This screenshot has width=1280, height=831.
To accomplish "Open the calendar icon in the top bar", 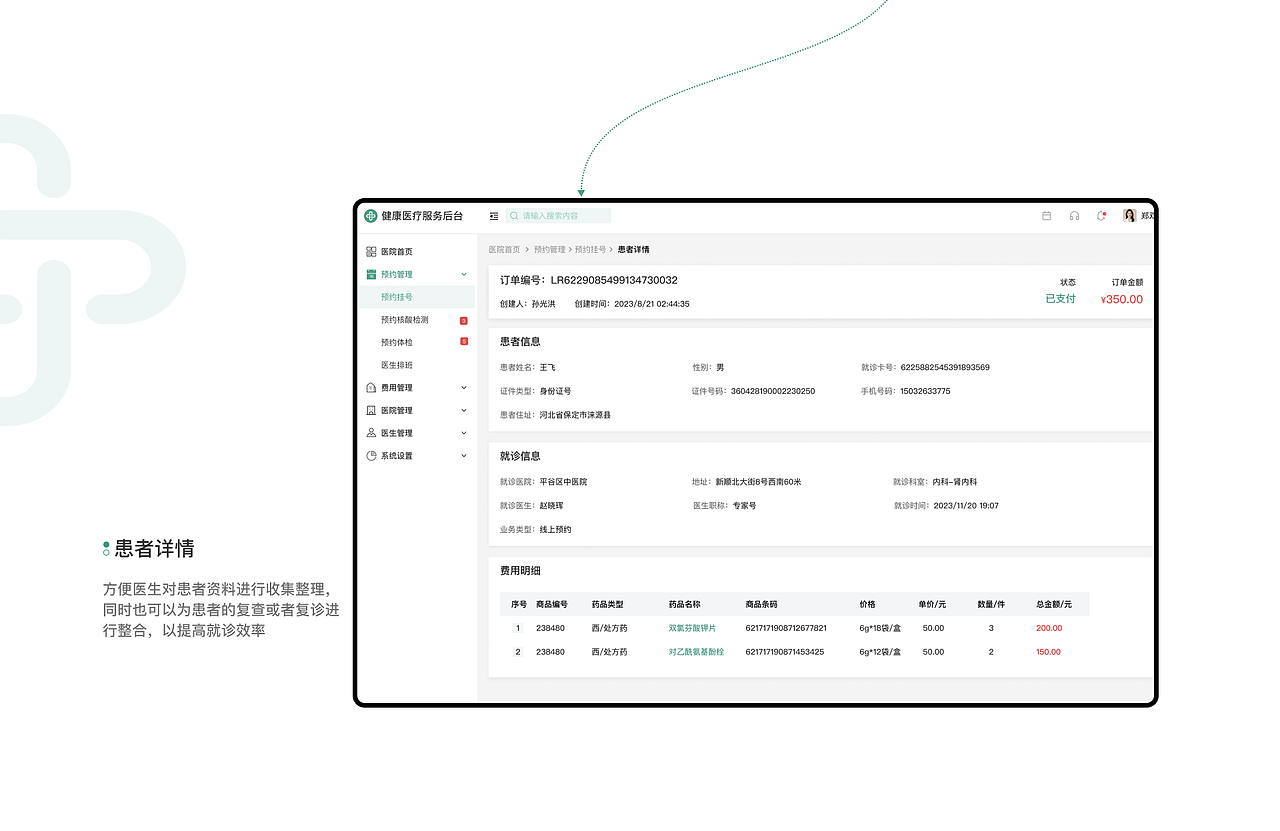I will pos(1046,215).
